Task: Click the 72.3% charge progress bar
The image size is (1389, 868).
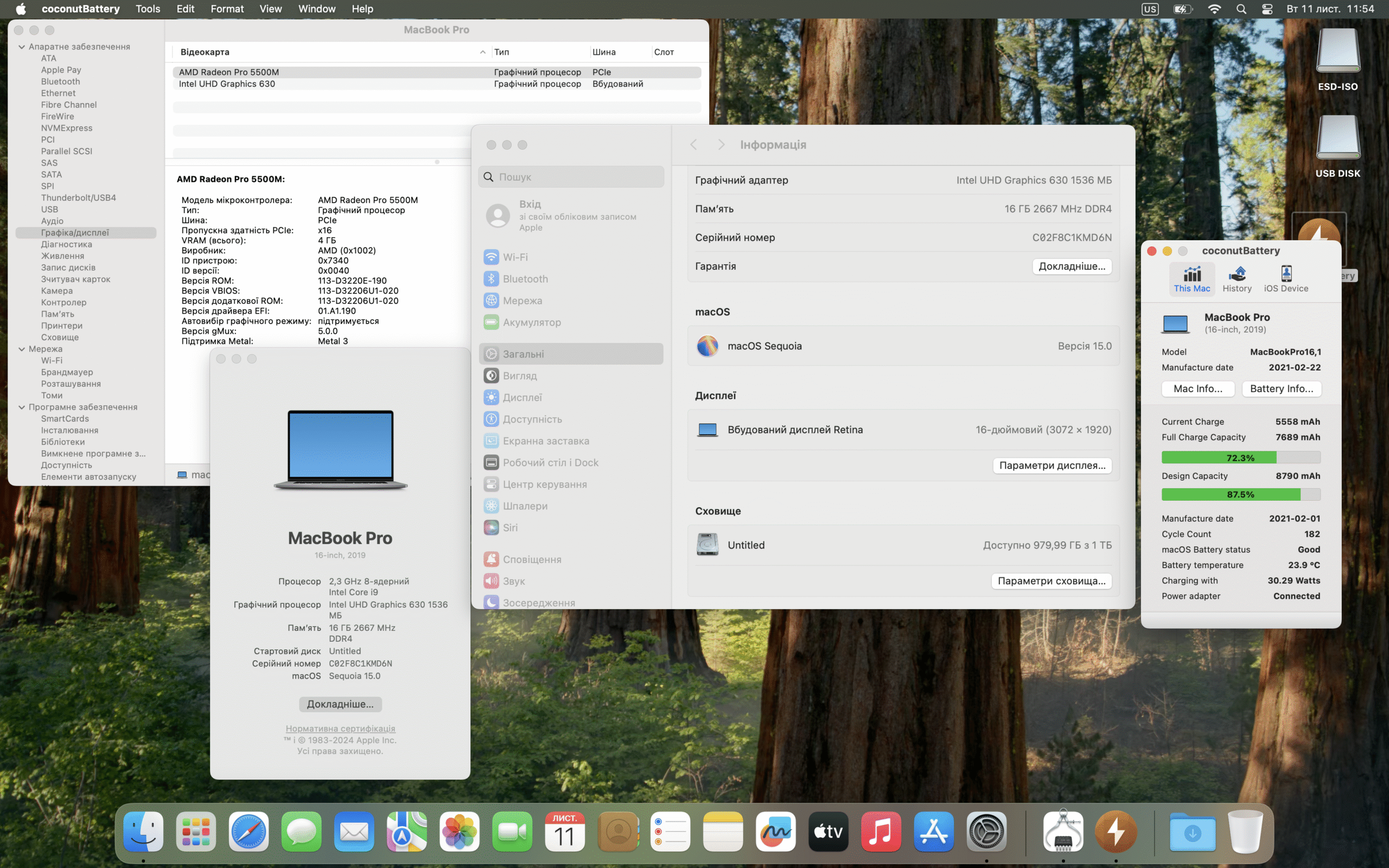Action: click(1240, 457)
